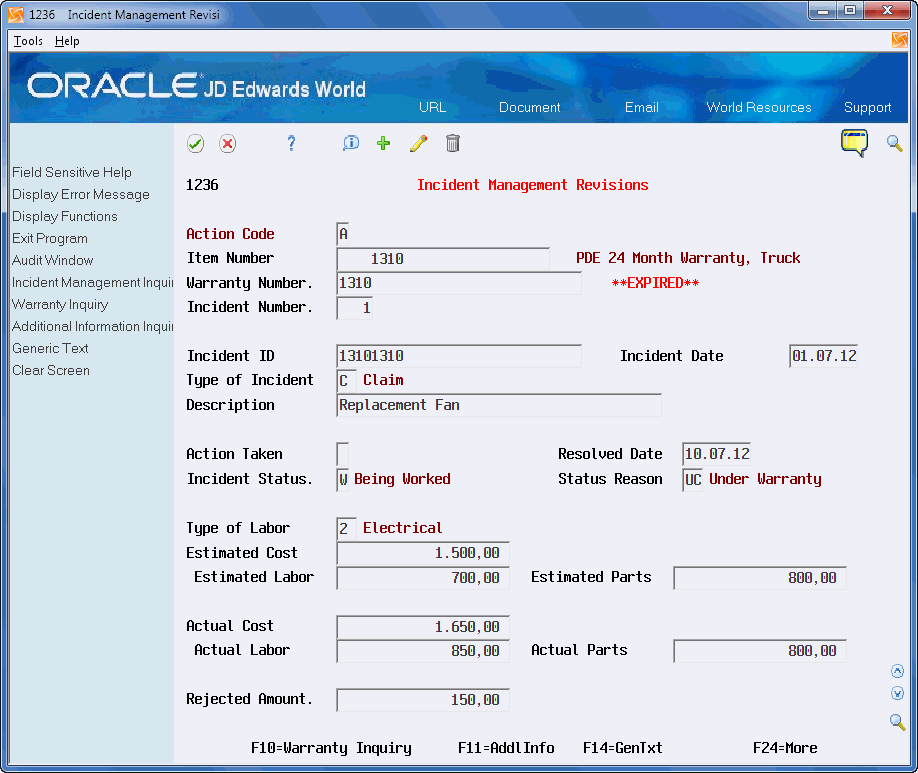
Task: Choose Exit Program in sidebar
Action: (x=50, y=238)
